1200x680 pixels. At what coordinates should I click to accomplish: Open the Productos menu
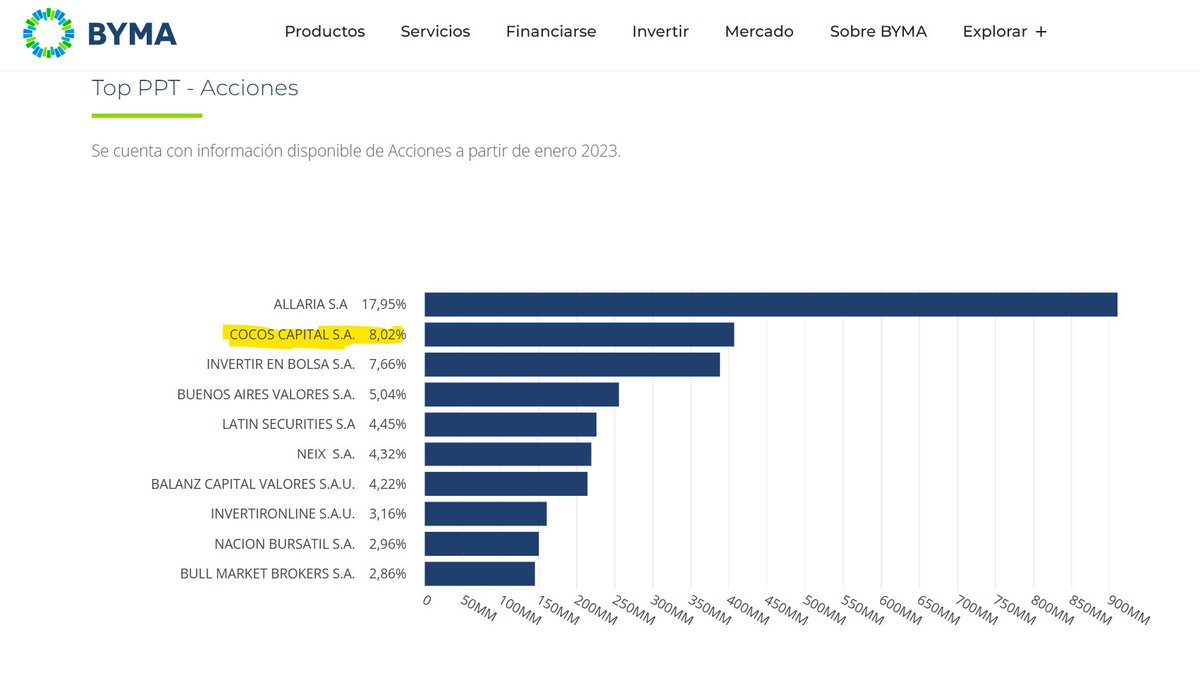click(x=325, y=32)
